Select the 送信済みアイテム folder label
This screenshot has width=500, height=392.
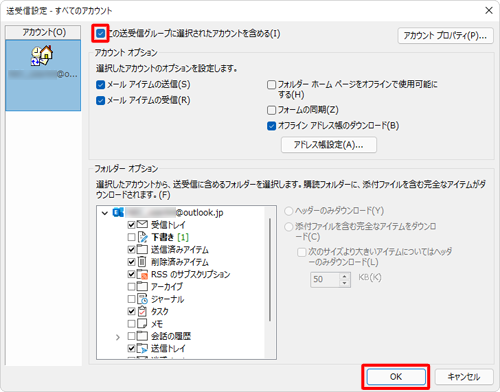(180, 250)
